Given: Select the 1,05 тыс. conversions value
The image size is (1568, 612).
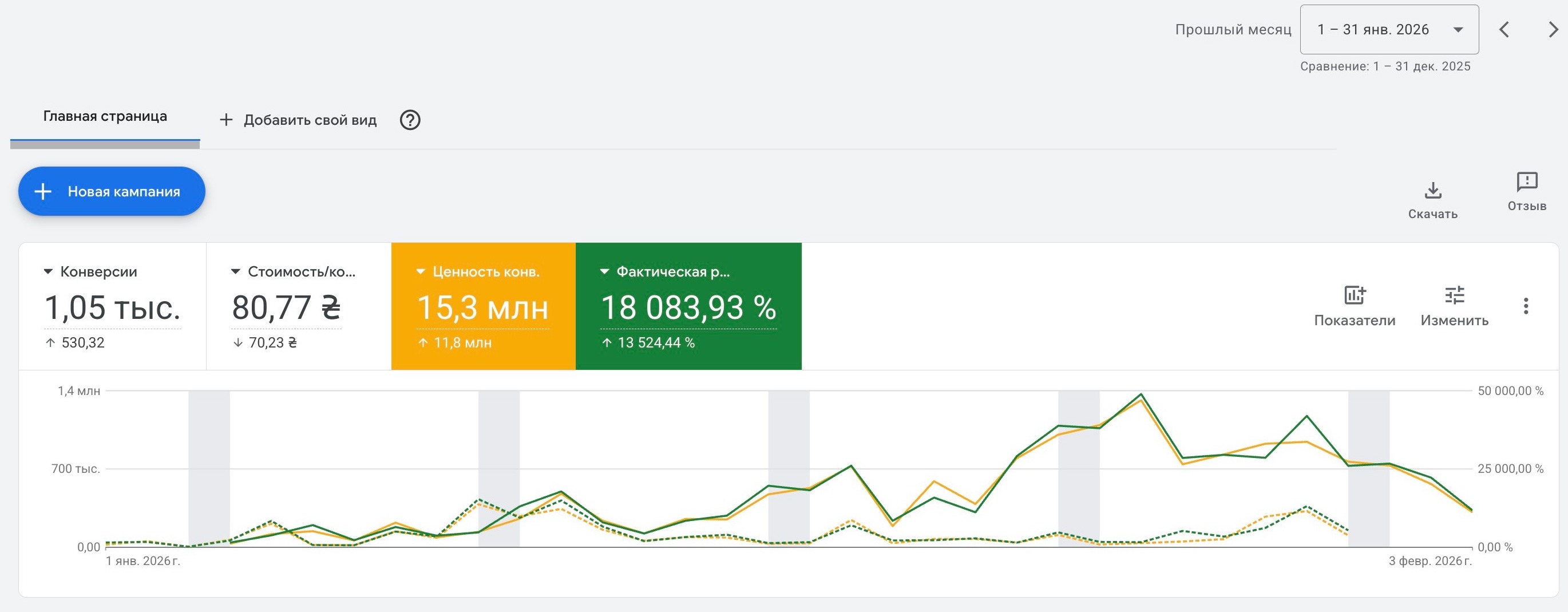Looking at the screenshot, I should click(x=113, y=308).
